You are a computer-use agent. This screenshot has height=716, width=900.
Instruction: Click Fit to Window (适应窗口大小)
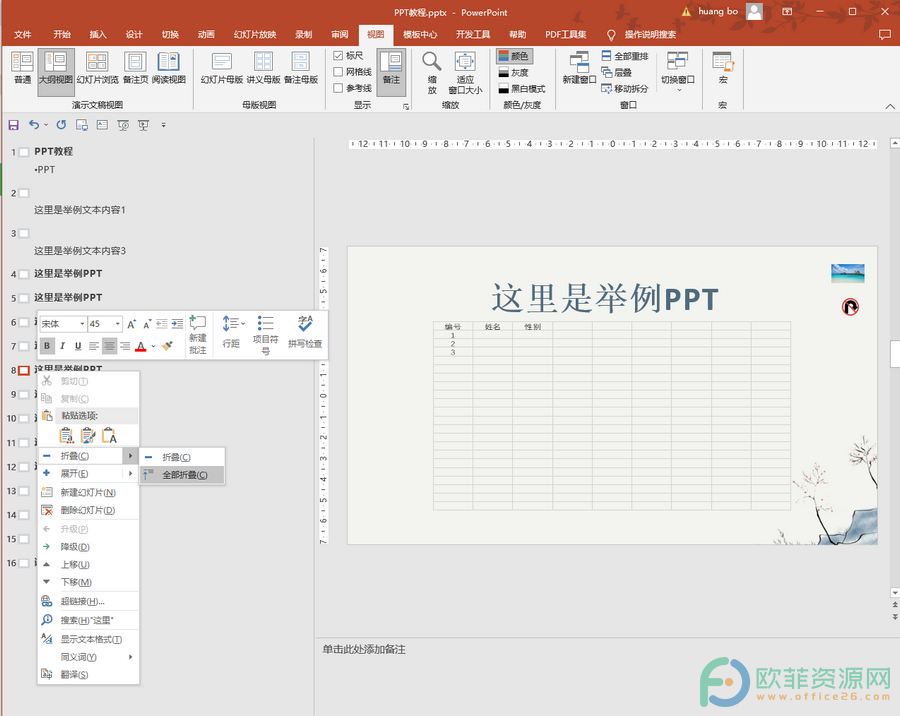[x=465, y=72]
